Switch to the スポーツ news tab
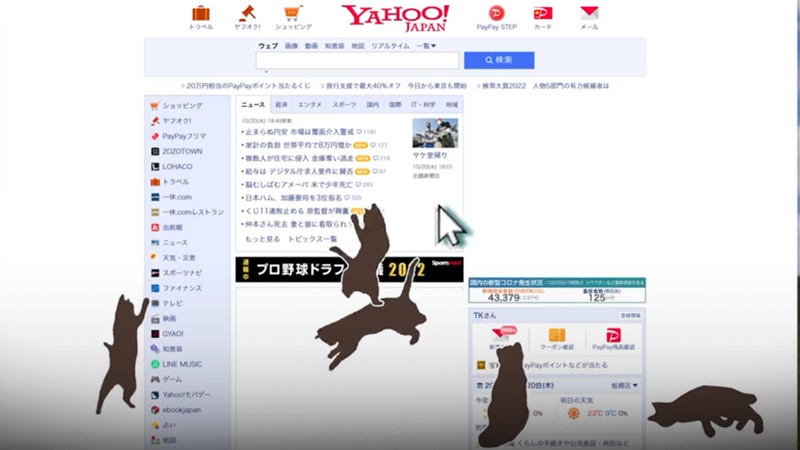Viewport: 800px width, 450px height. pyautogui.click(x=344, y=105)
